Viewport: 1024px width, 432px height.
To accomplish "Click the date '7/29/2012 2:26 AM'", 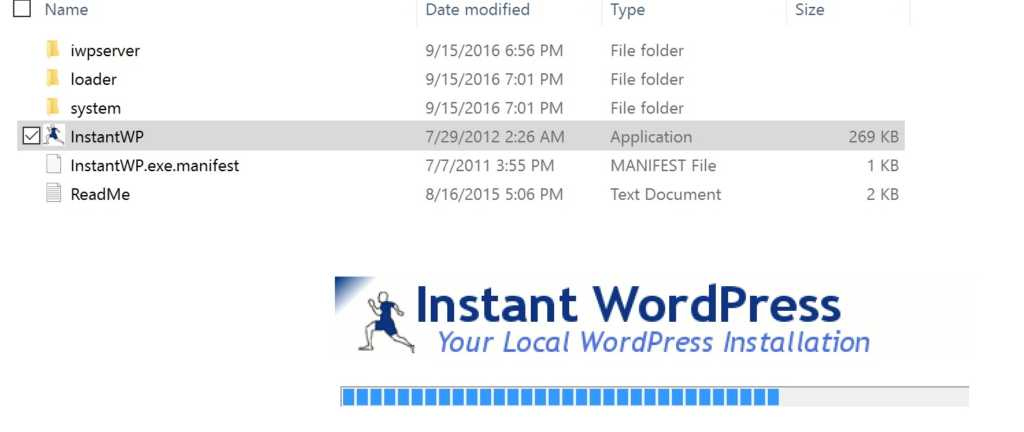I will [494, 136].
